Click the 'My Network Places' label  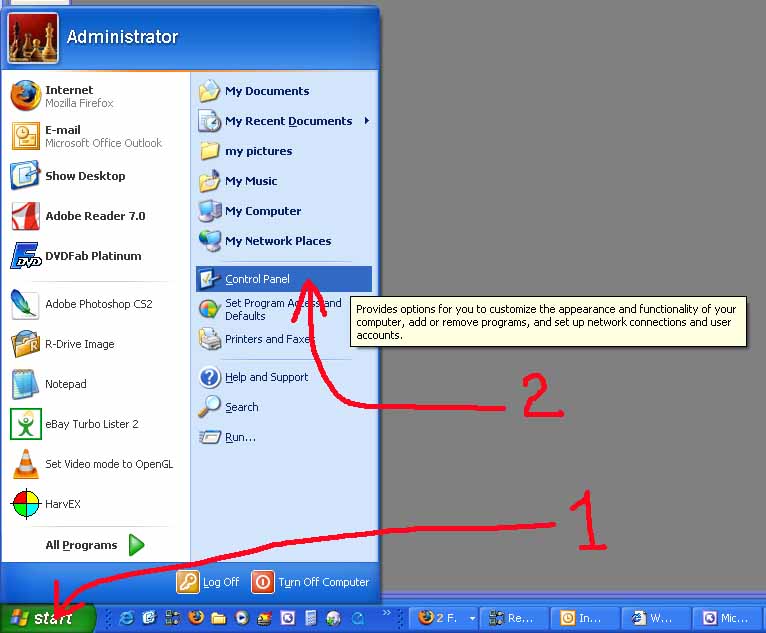(x=278, y=241)
